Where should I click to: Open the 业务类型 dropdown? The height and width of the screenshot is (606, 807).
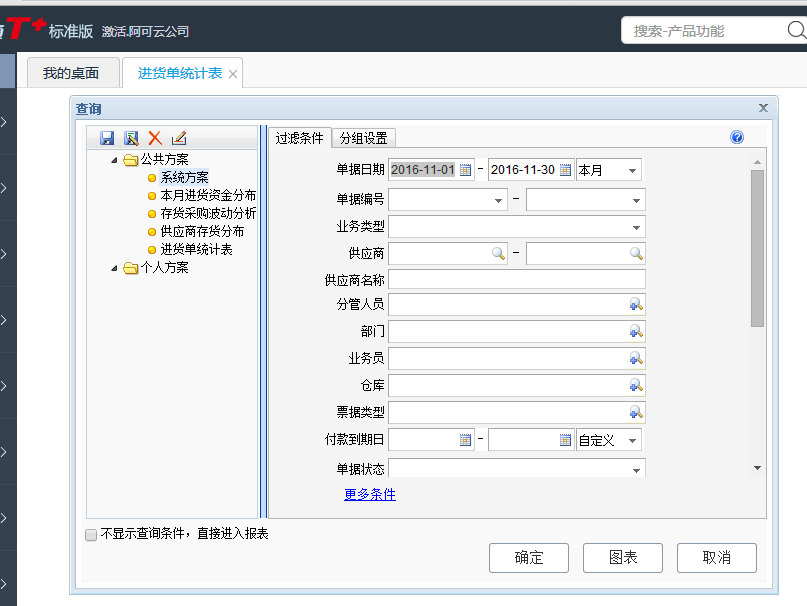click(636, 228)
